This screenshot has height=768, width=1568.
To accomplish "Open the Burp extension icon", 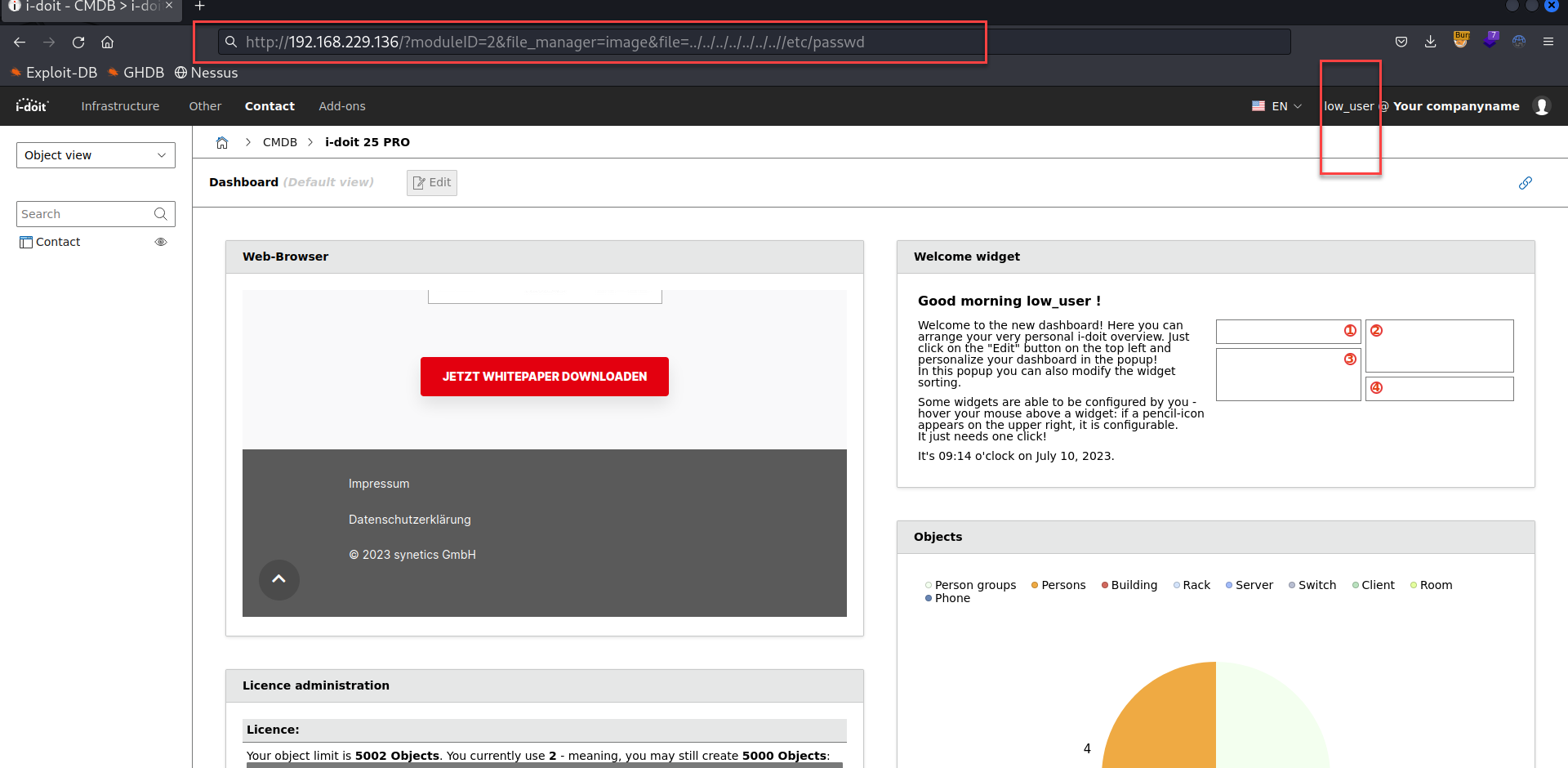I will point(1461,39).
